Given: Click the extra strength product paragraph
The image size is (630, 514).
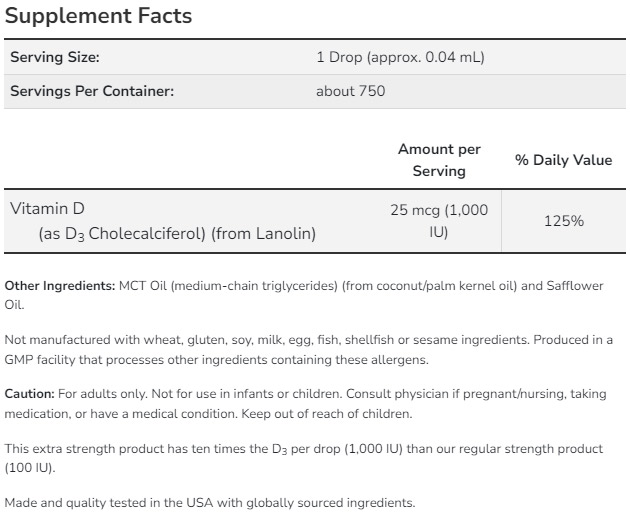Looking at the screenshot, I should click(300, 449).
